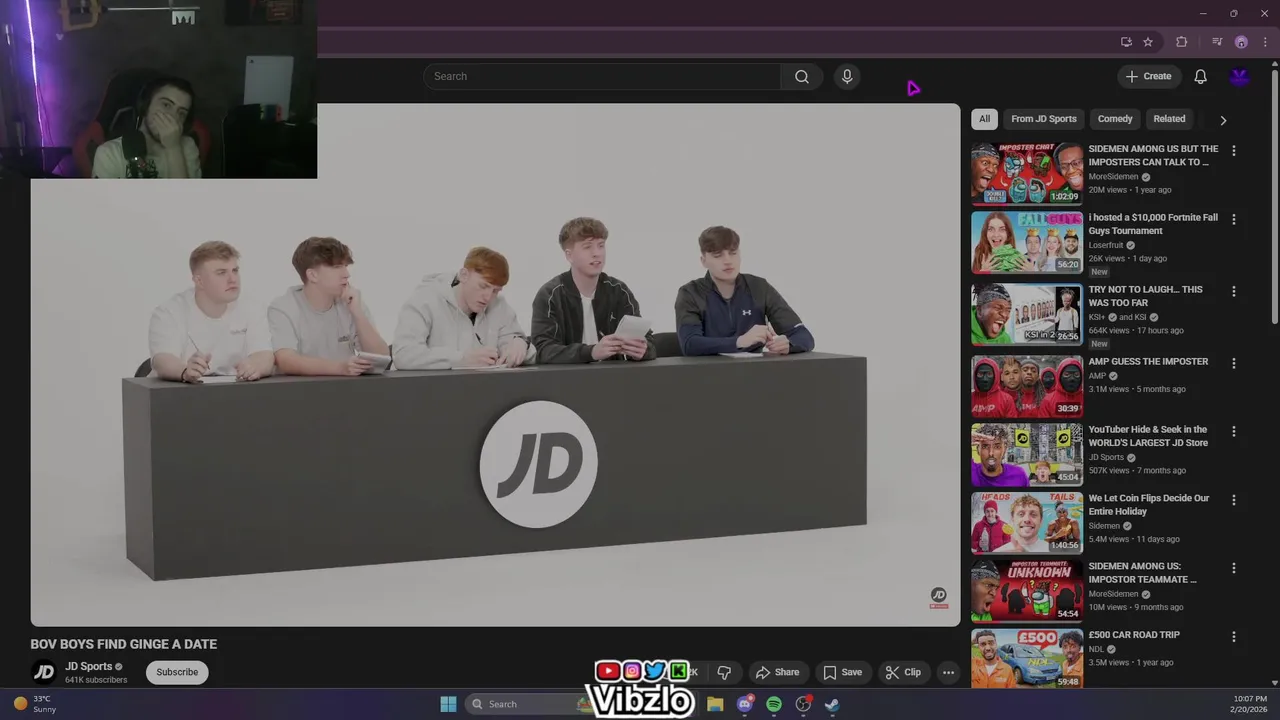Open the weather widget showing 33°C Sunny

34,704
